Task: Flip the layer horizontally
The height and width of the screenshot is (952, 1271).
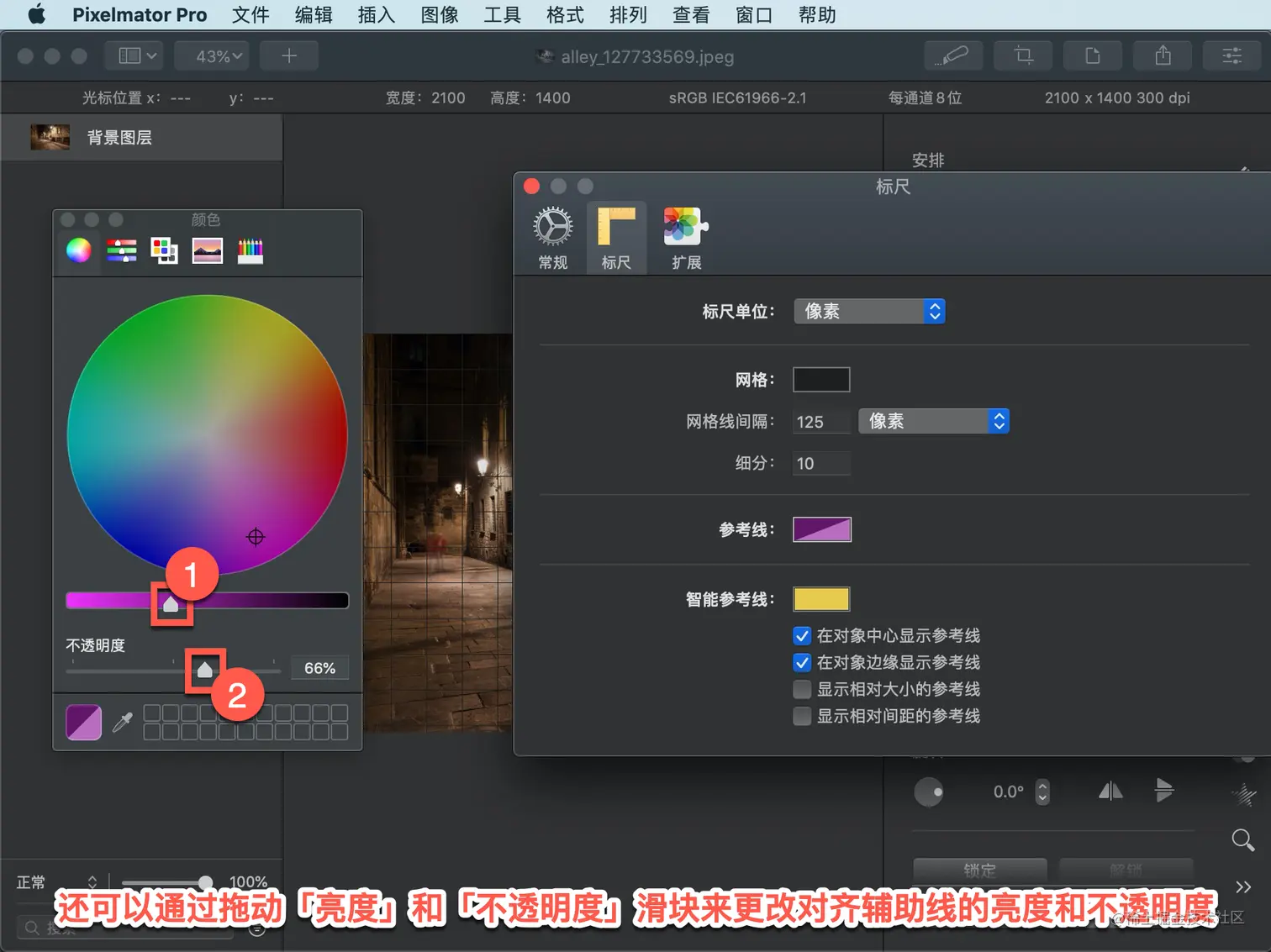Action: (1110, 791)
